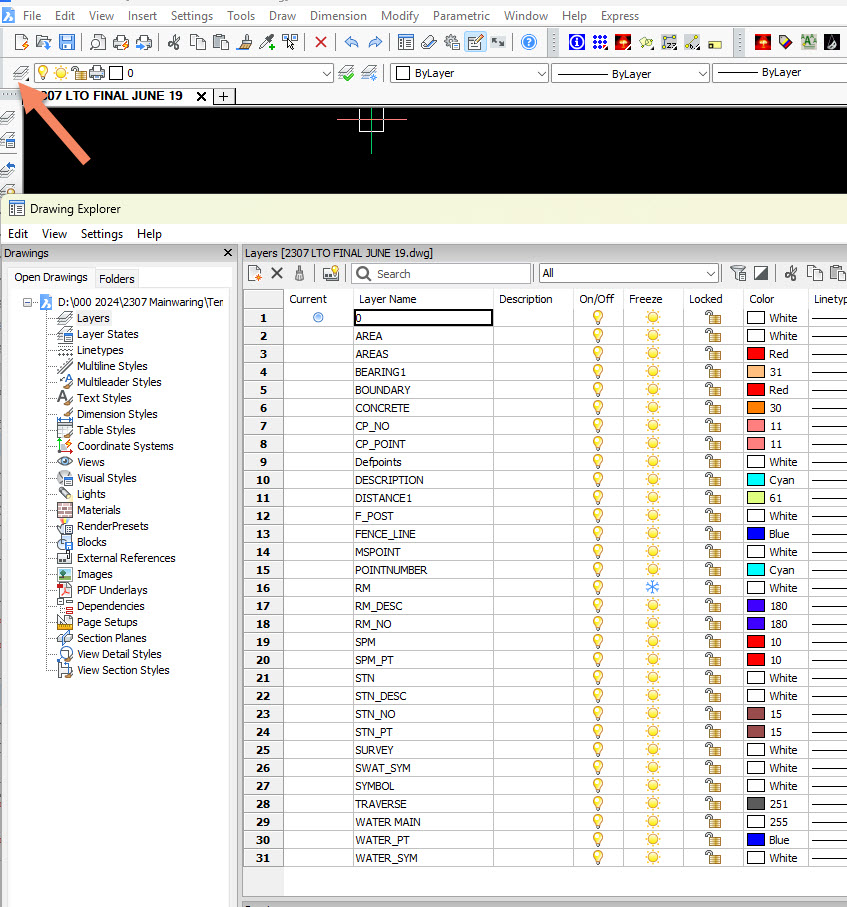Open a drawing with the Open folder icon
847x907 pixels.
[43, 42]
